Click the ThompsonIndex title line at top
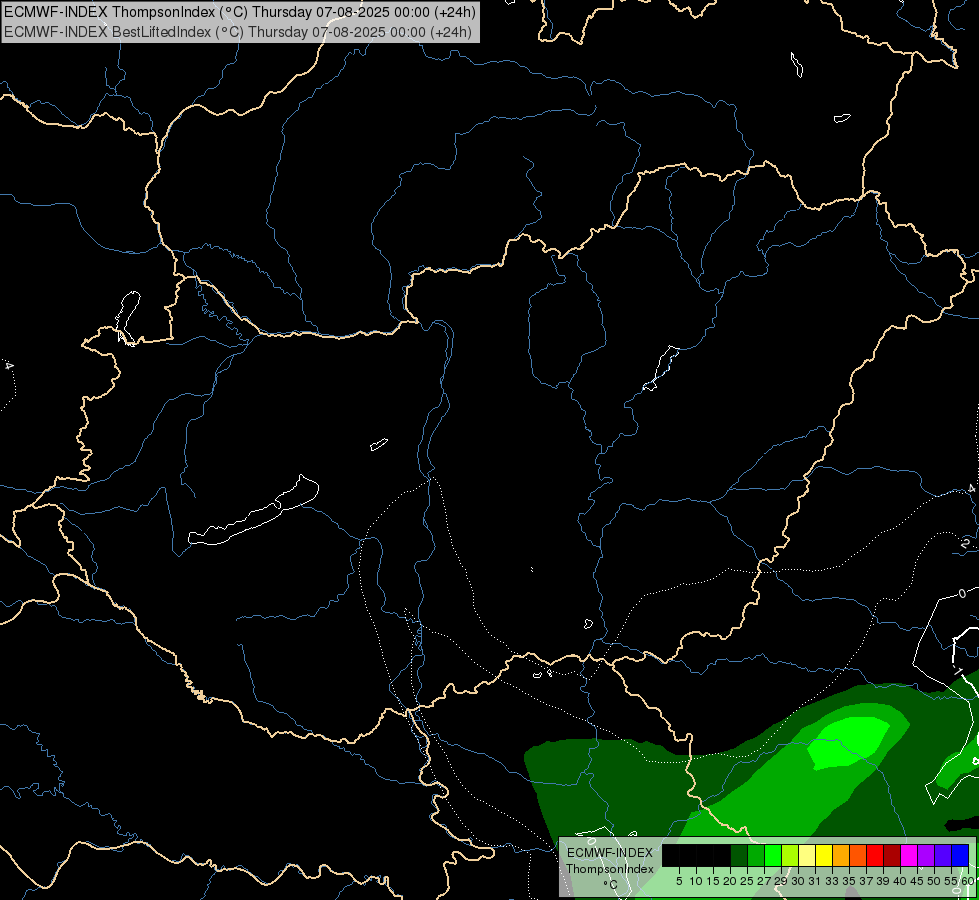 click(x=240, y=11)
